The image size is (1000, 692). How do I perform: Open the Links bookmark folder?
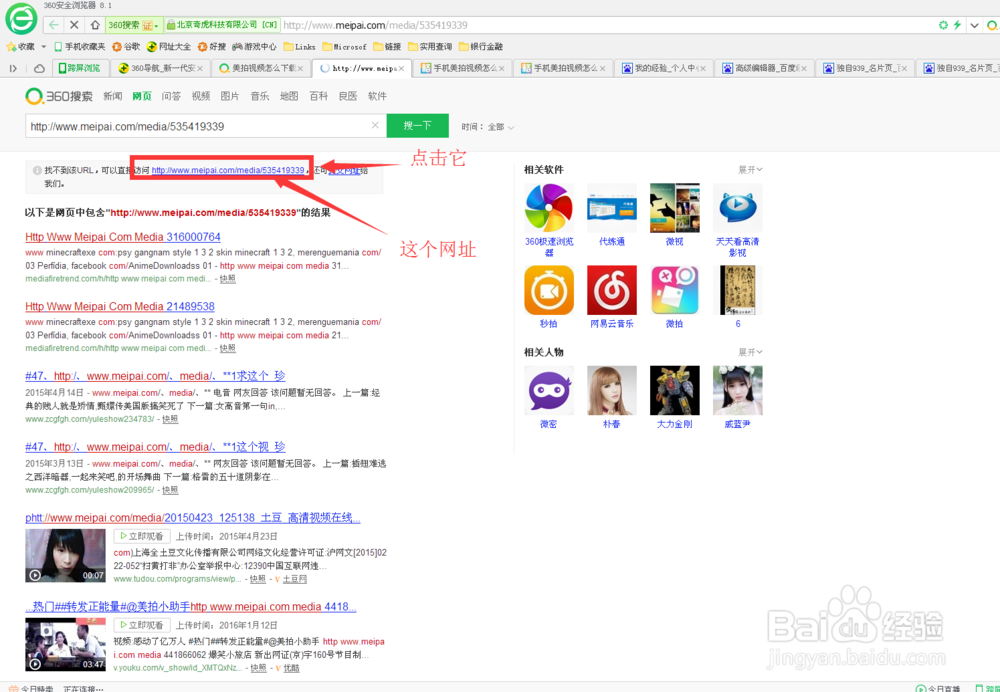tap(300, 47)
